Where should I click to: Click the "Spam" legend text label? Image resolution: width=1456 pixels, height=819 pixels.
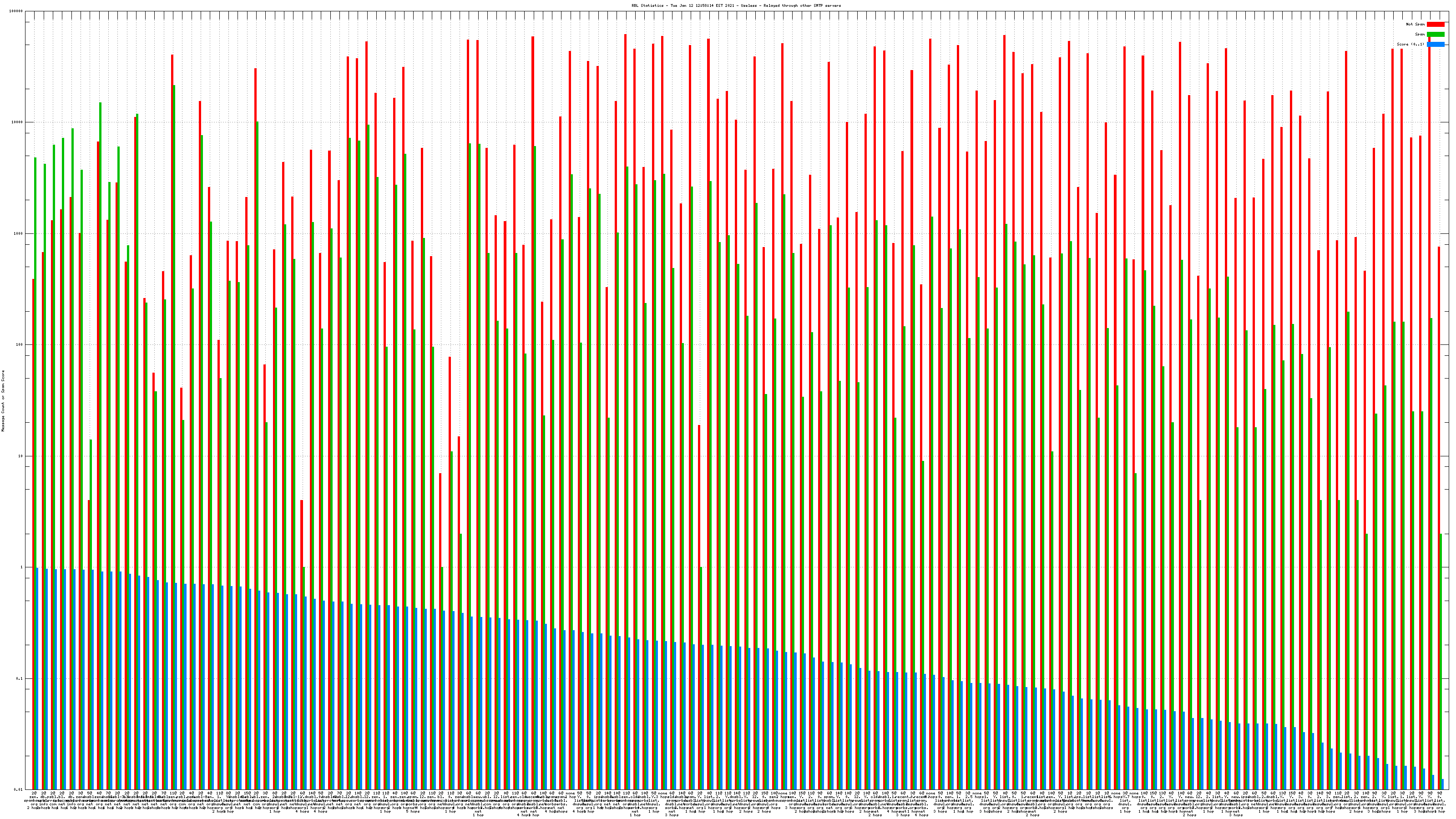pyautogui.click(x=1420, y=35)
